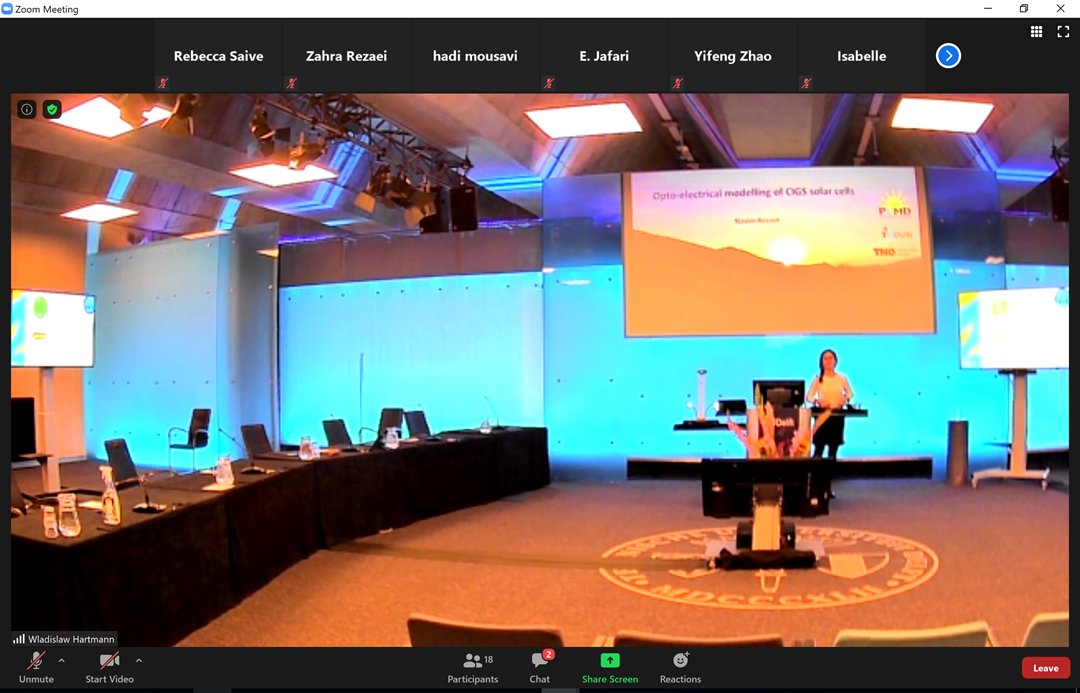Screen dimensions: 1080x693
Task: Switch to gallery view grid icon
Action: click(x=1036, y=32)
